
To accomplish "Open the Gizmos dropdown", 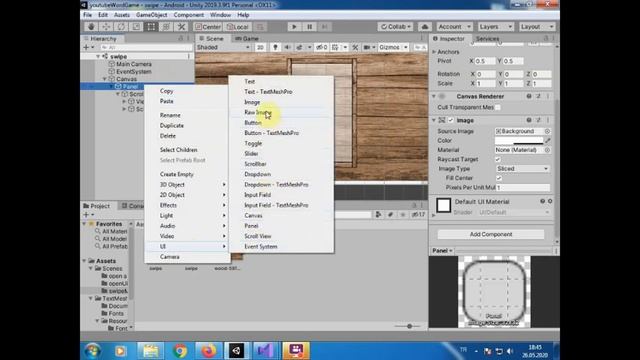I will click(393, 47).
